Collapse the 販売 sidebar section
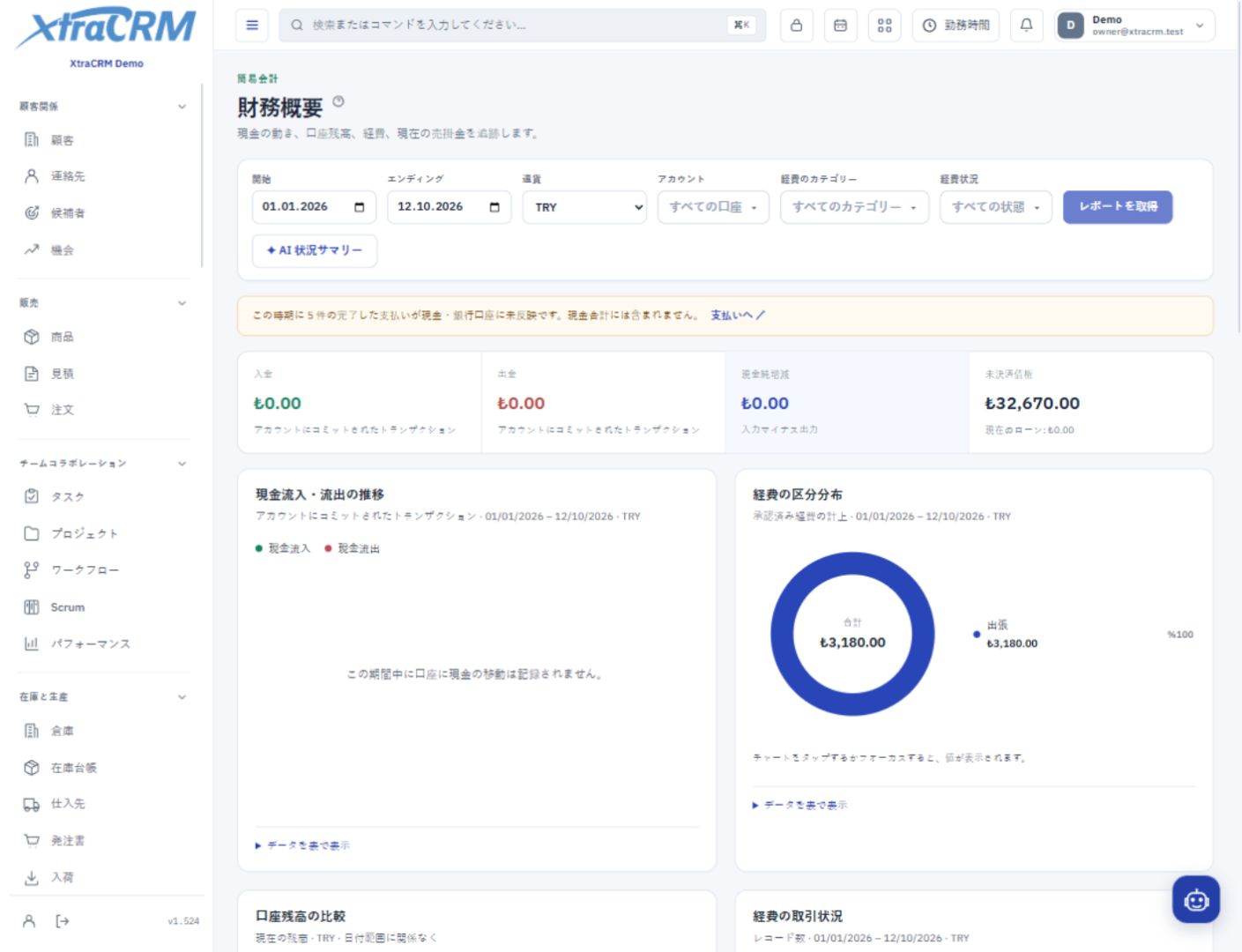This screenshot has width=1242, height=952. tap(182, 303)
